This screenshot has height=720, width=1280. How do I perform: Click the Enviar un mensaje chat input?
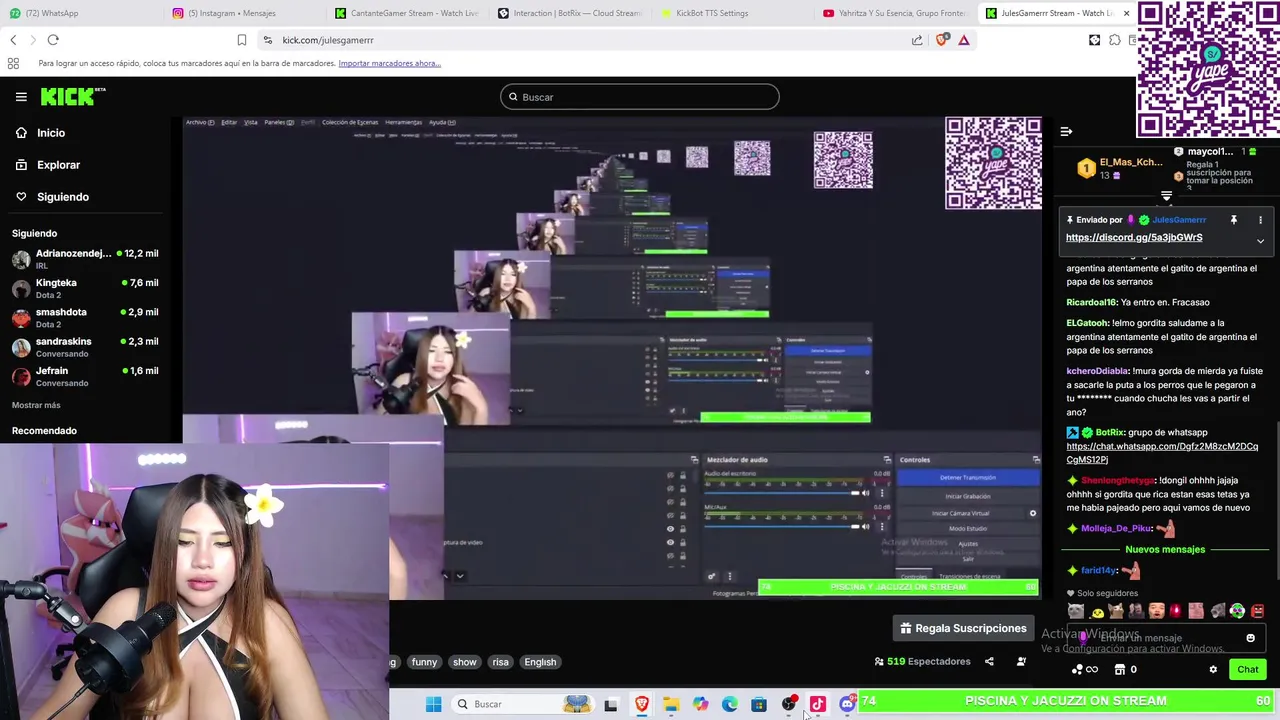(1165, 638)
